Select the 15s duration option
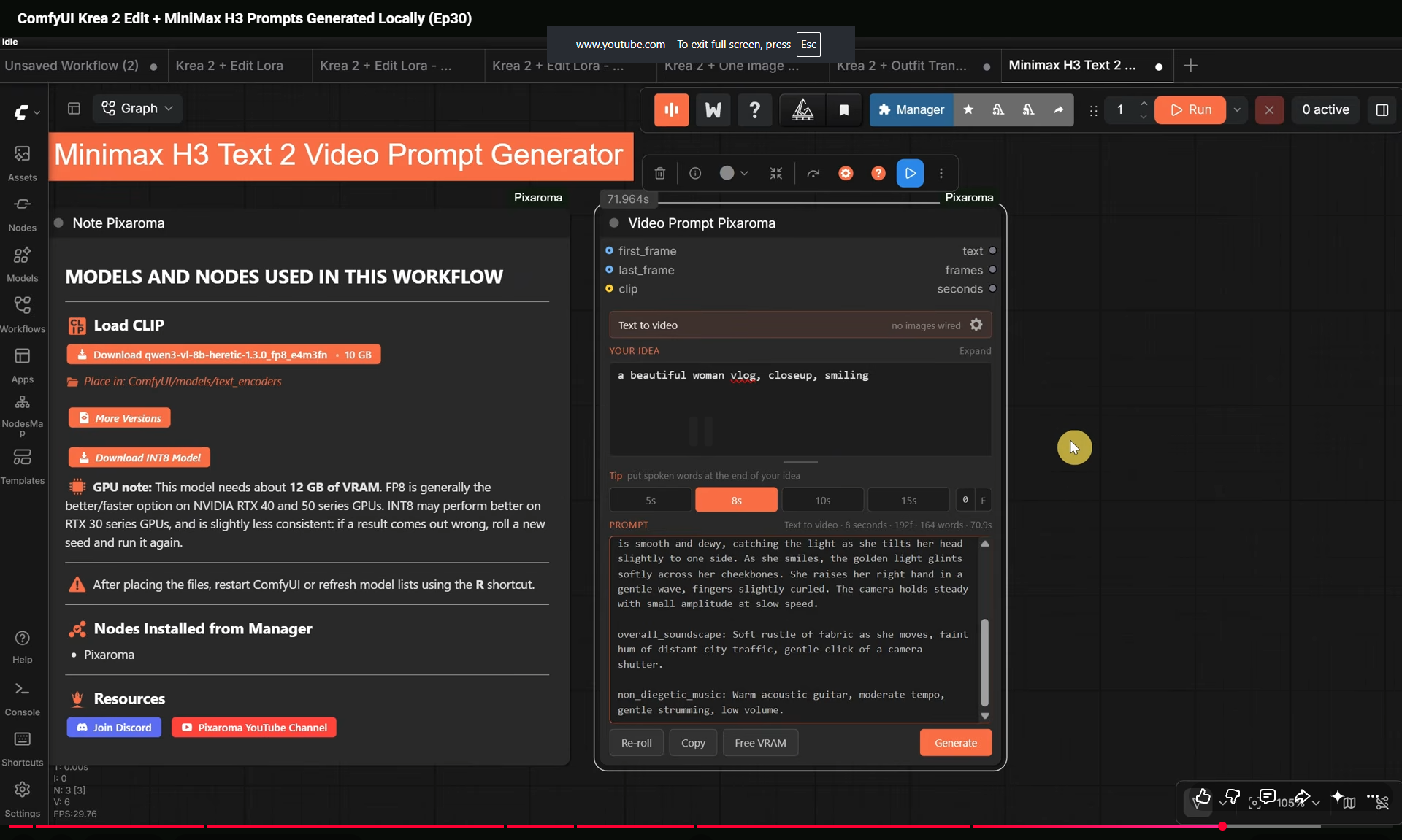1402x840 pixels. (x=908, y=500)
